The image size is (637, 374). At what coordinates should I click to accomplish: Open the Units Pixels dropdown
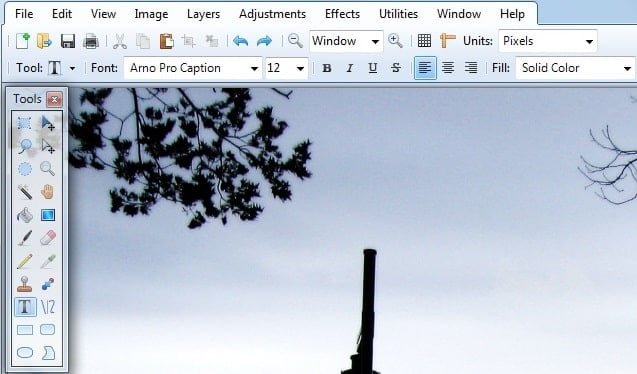(548, 41)
